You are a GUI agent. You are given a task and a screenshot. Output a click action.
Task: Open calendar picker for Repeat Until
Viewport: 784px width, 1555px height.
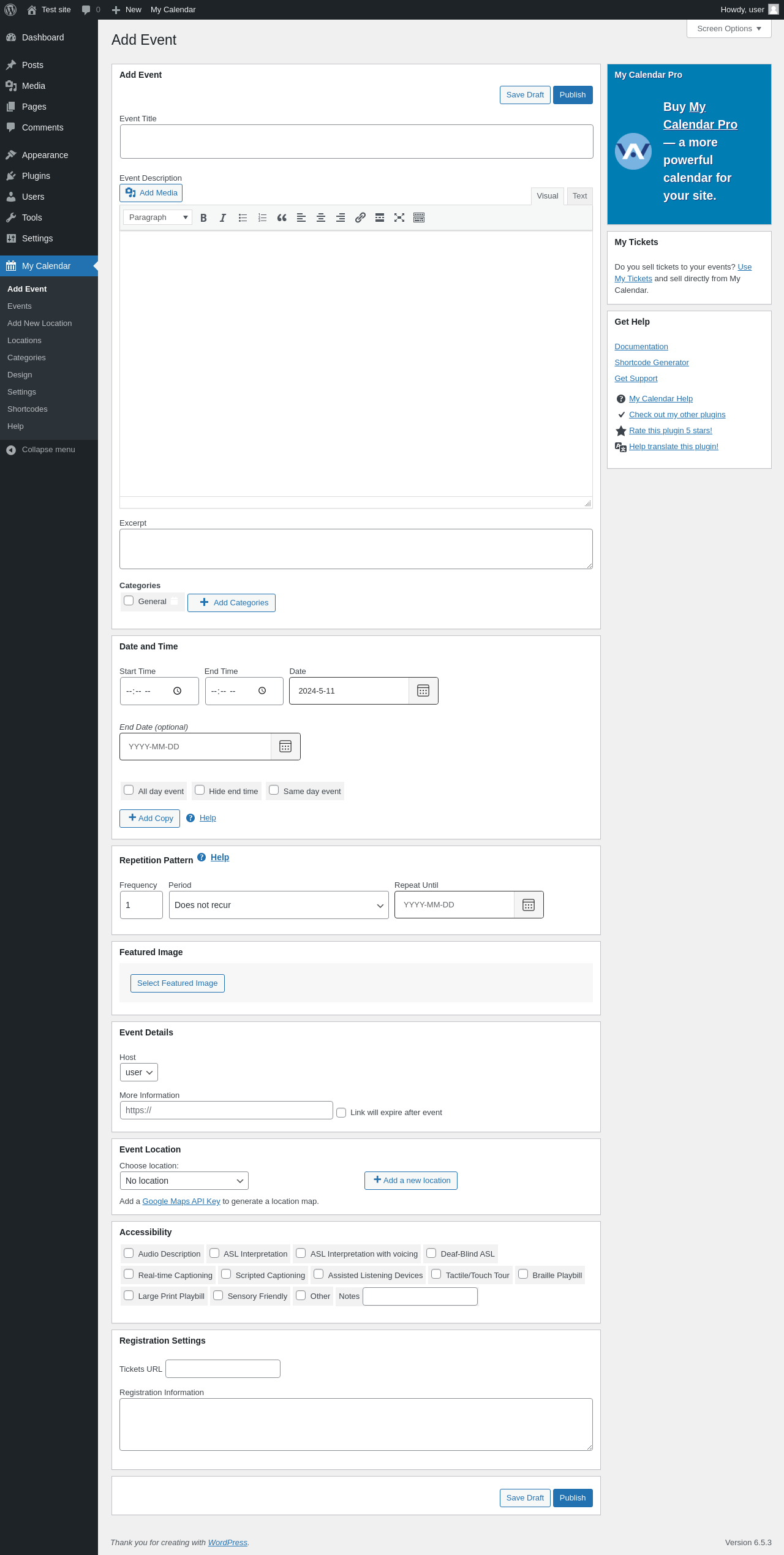tap(529, 905)
